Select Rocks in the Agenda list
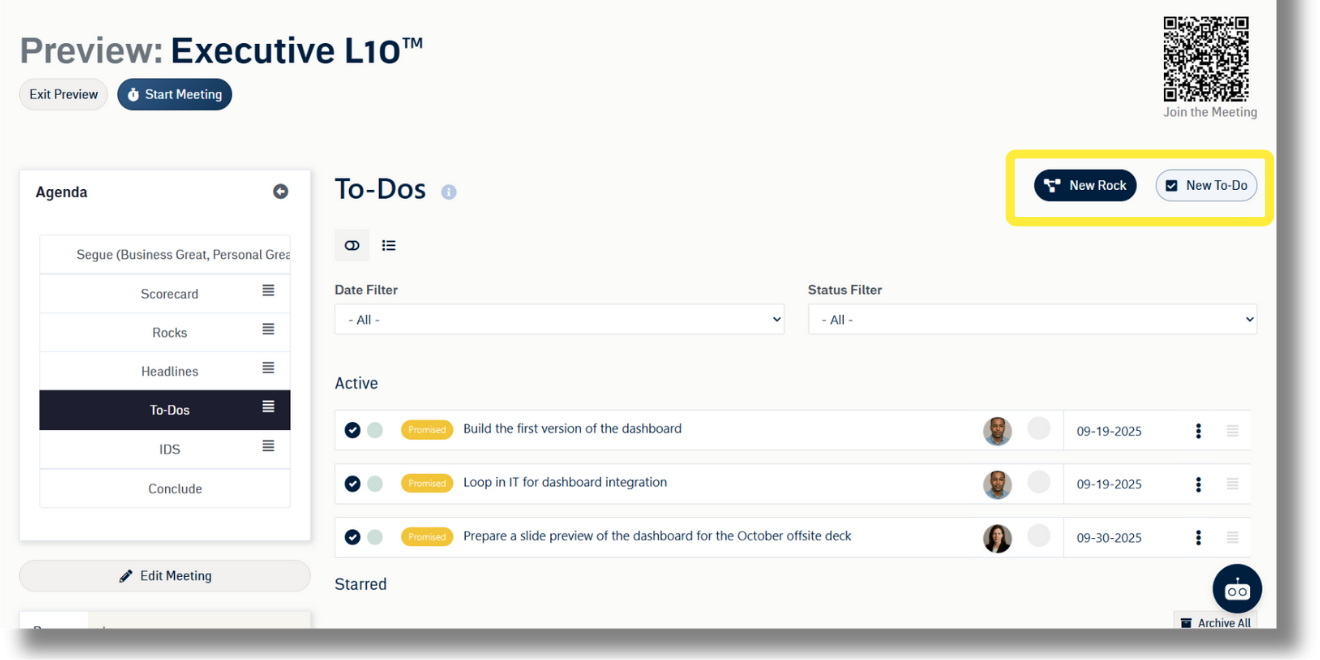Viewport: 1320px width, 660px height. [169, 333]
